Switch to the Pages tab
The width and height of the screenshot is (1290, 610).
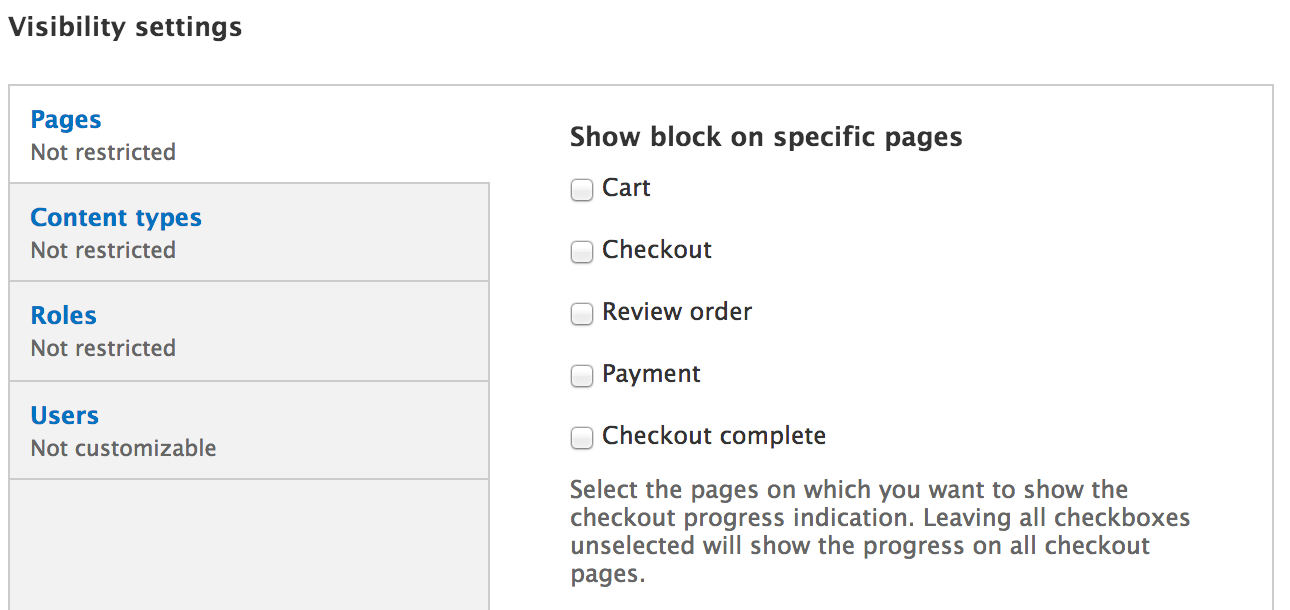pos(65,119)
